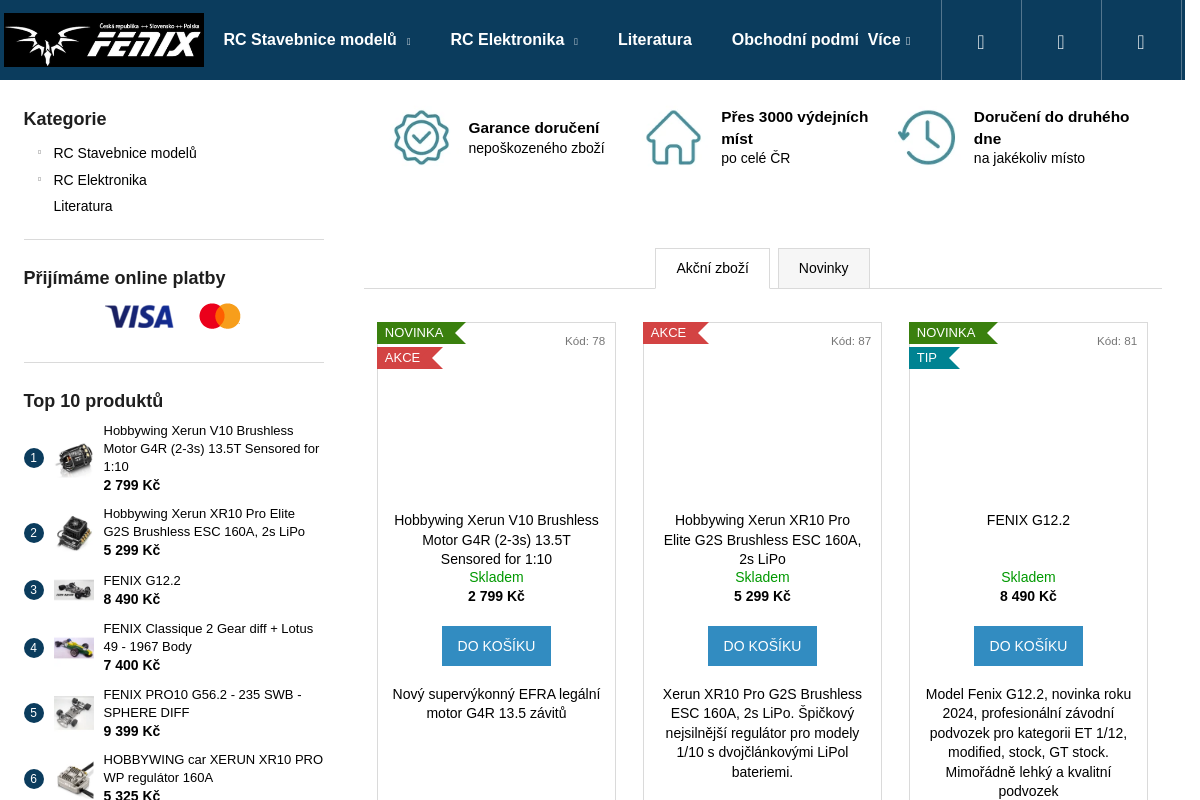Open FENIX Classique 2 thumbnail in Top 10
Viewport: 1200px width, 800px height.
(x=74, y=648)
